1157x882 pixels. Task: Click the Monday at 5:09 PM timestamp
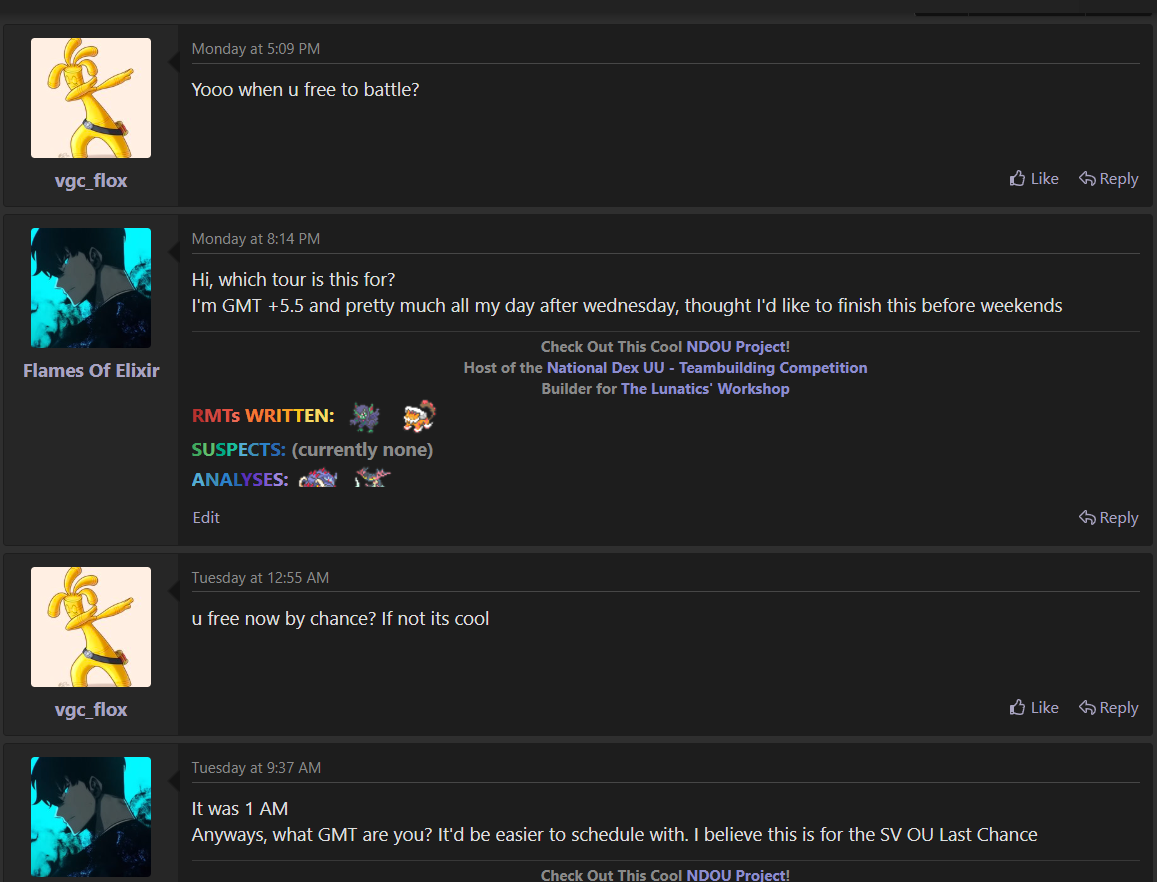[x=255, y=49]
